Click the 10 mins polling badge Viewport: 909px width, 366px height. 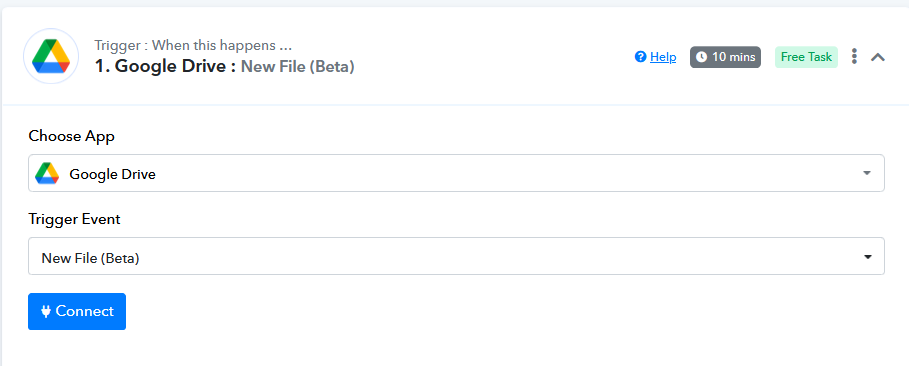click(x=725, y=57)
